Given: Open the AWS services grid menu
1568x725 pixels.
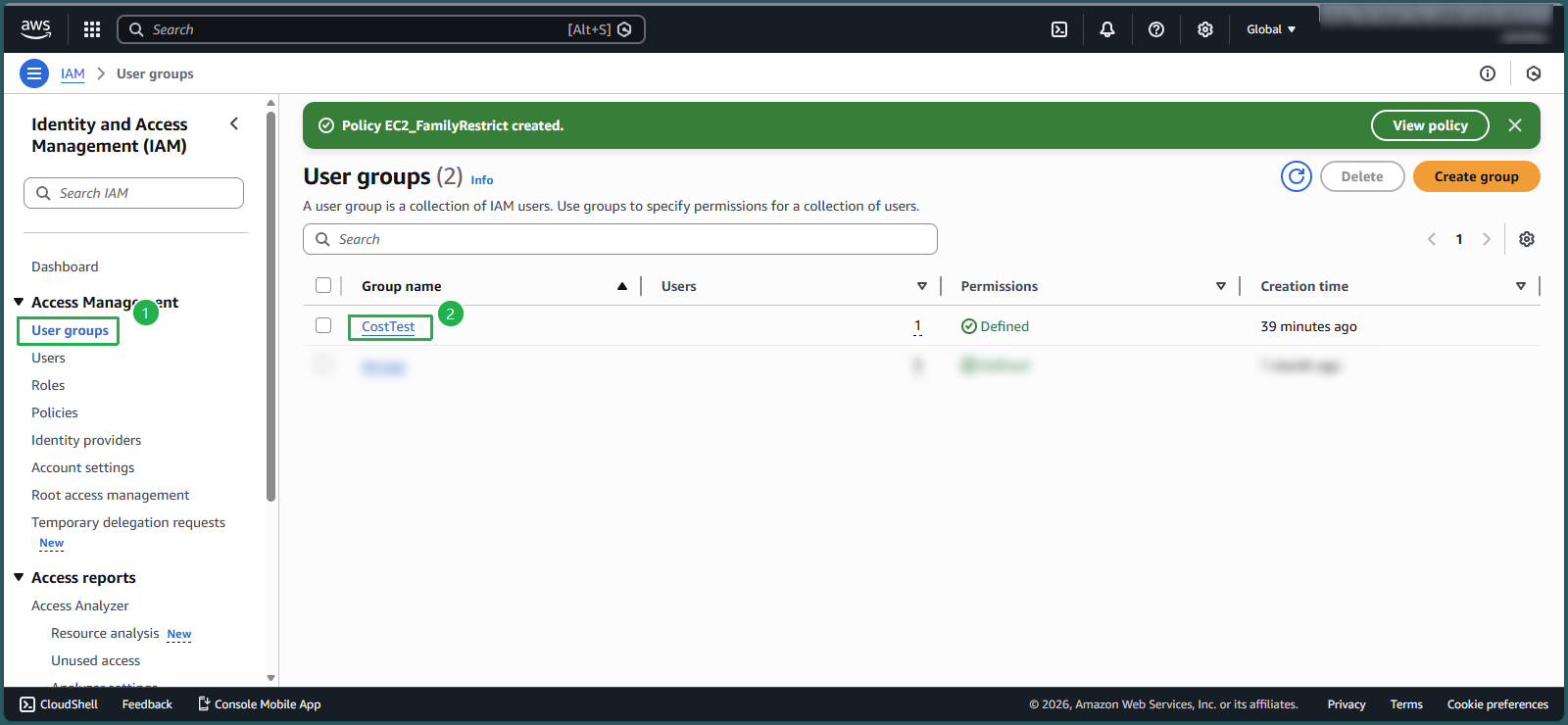Looking at the screenshot, I should click(x=92, y=29).
